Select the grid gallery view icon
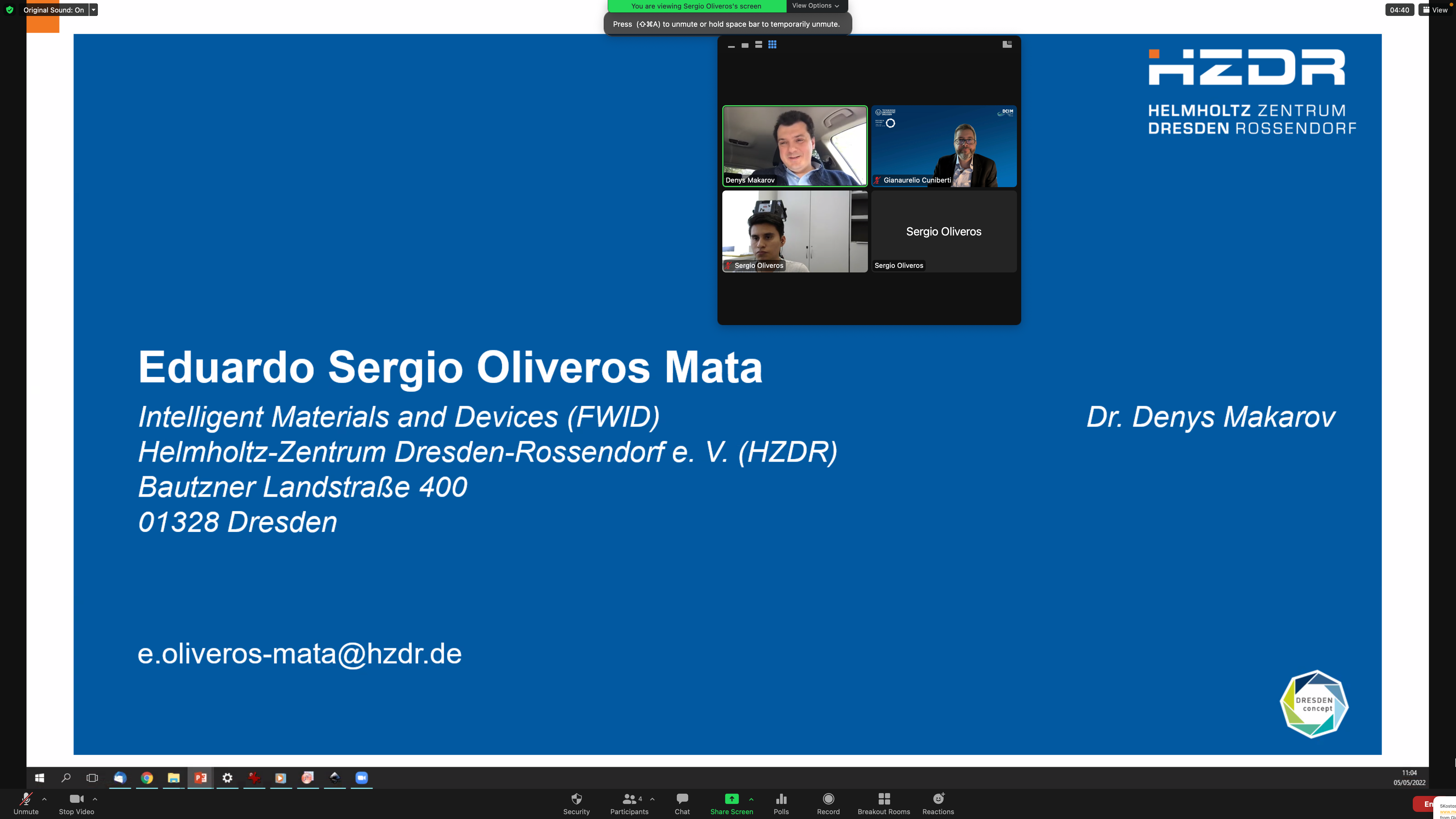1456x819 pixels. (x=772, y=45)
